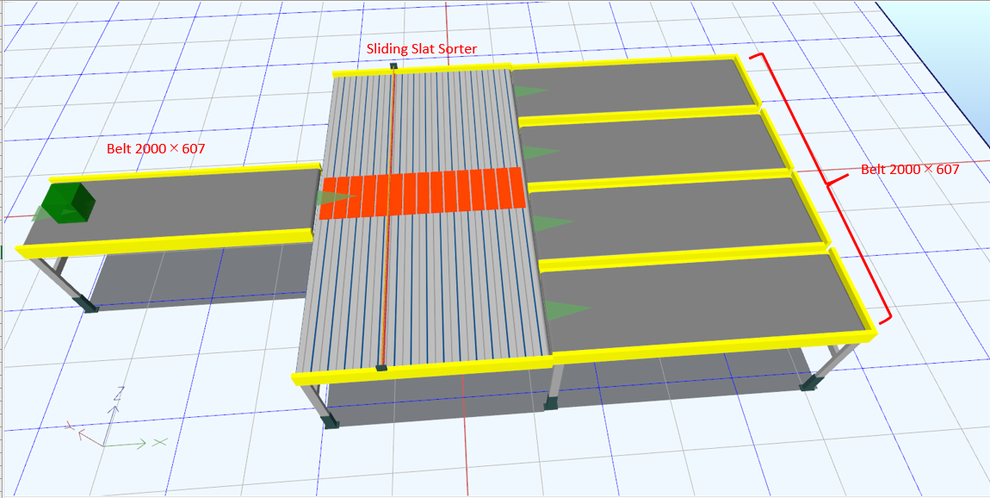Click the sensor marker at the sorter's far edge
Viewport: 990px width, 498px height.
tap(393, 65)
